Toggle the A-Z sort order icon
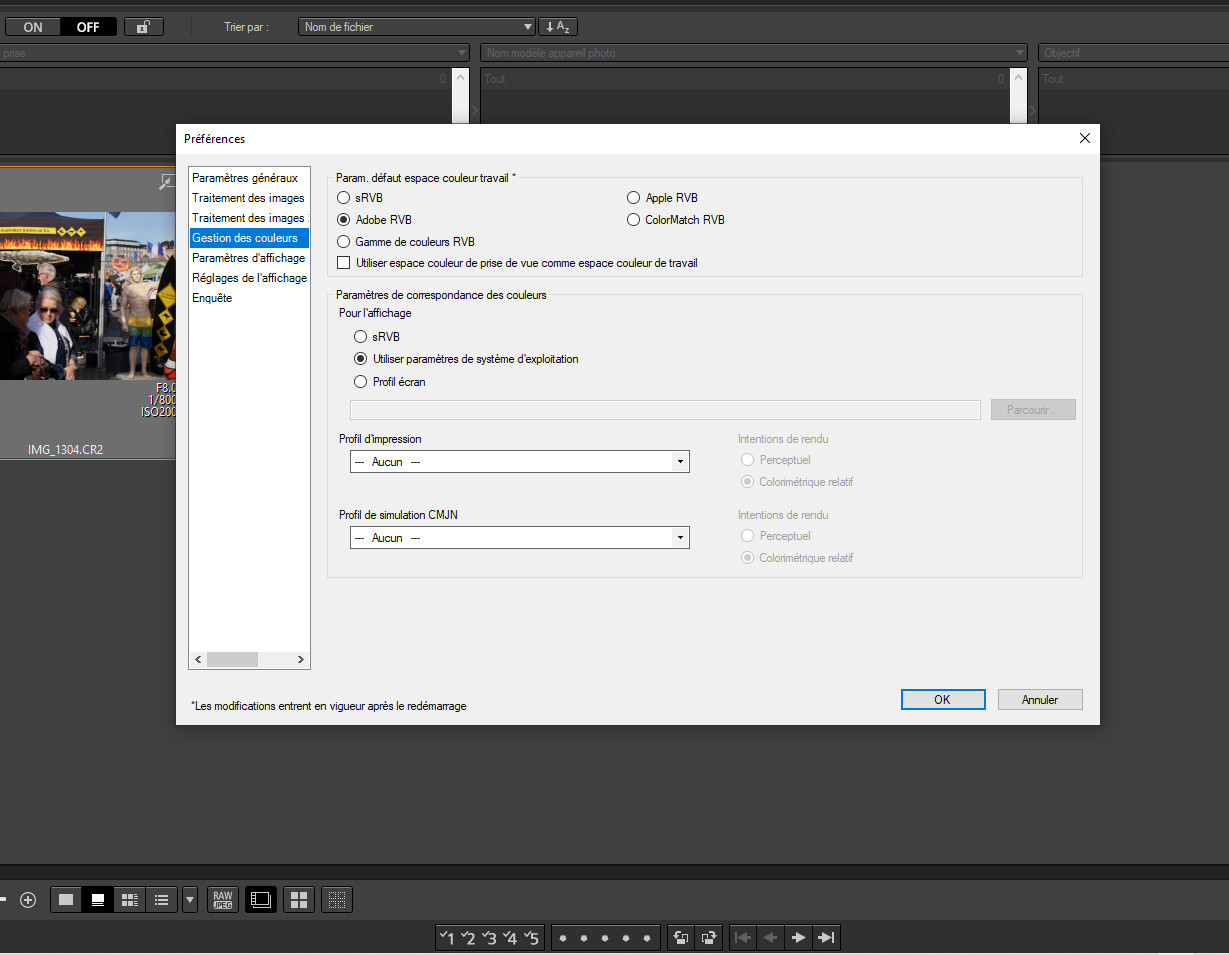 (x=557, y=27)
